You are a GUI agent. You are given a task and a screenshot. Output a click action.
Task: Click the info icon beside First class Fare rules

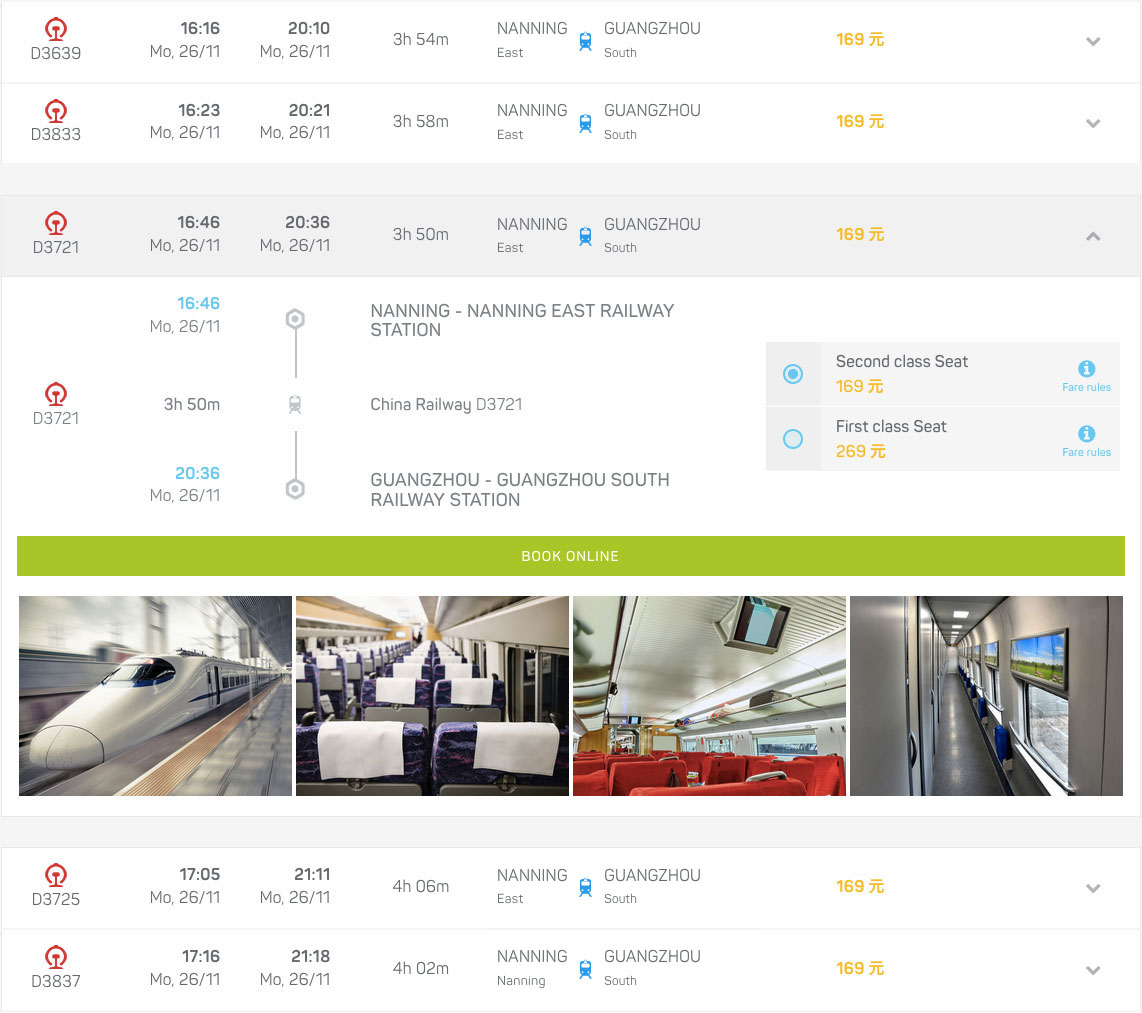coord(1087,432)
